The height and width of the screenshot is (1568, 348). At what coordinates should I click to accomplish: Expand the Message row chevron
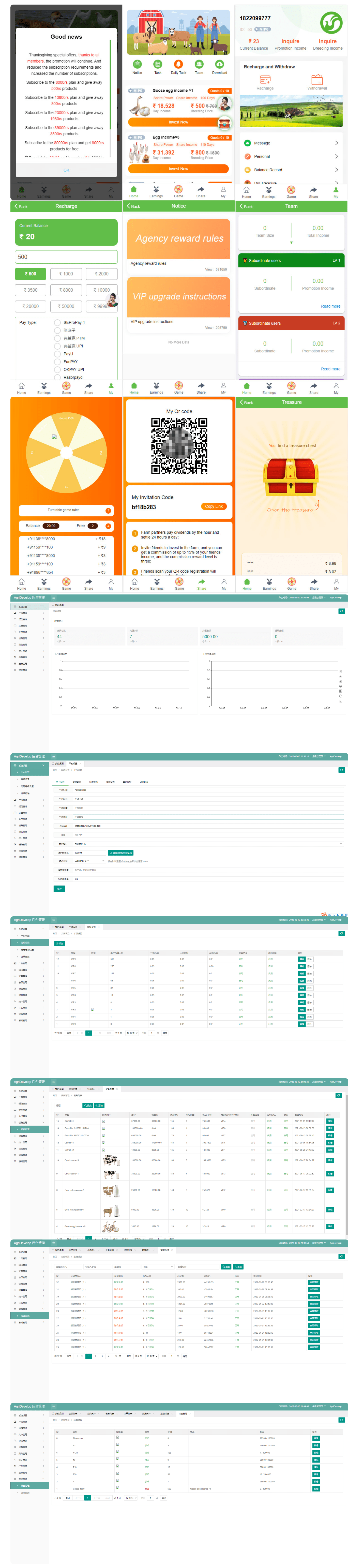(x=337, y=143)
